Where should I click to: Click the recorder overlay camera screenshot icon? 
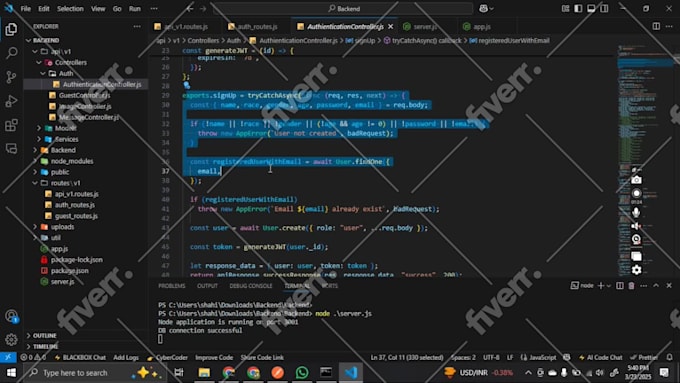pos(636,180)
